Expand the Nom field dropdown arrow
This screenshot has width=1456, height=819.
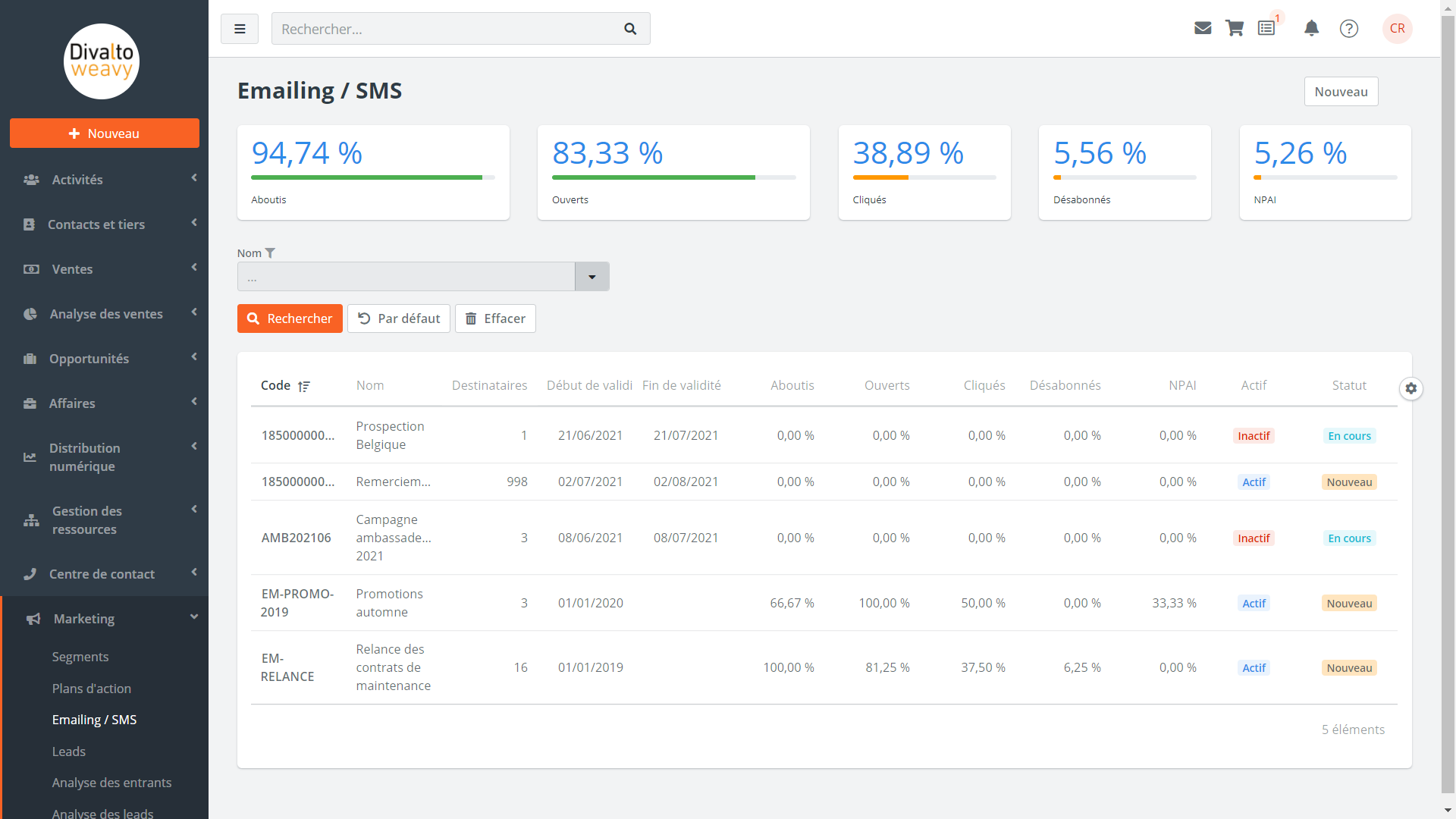click(x=591, y=276)
